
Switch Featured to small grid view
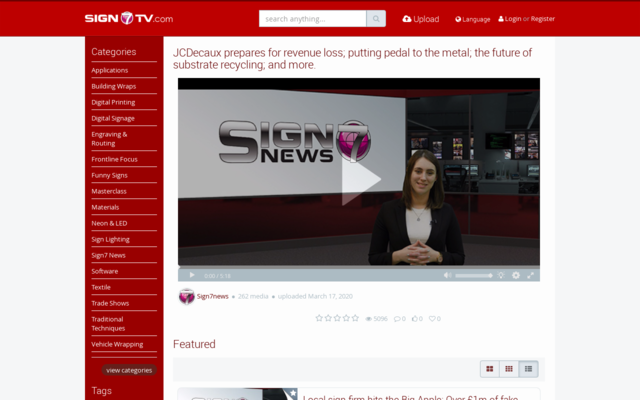pos(509,369)
